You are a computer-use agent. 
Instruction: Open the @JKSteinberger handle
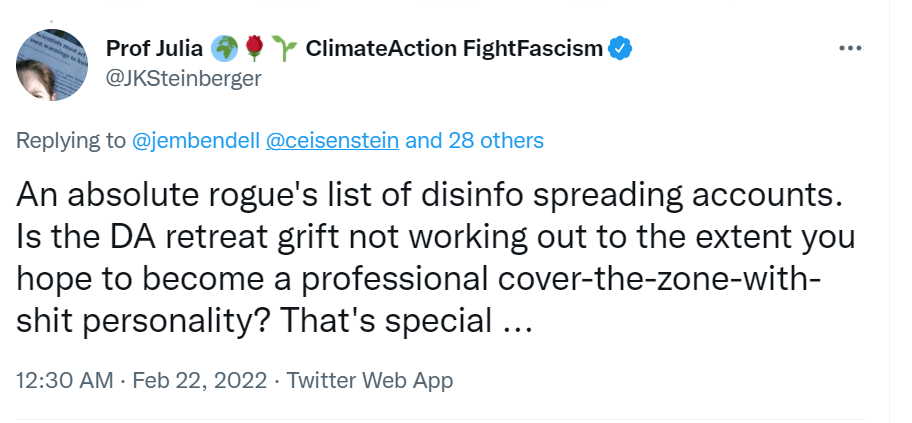coord(183,79)
